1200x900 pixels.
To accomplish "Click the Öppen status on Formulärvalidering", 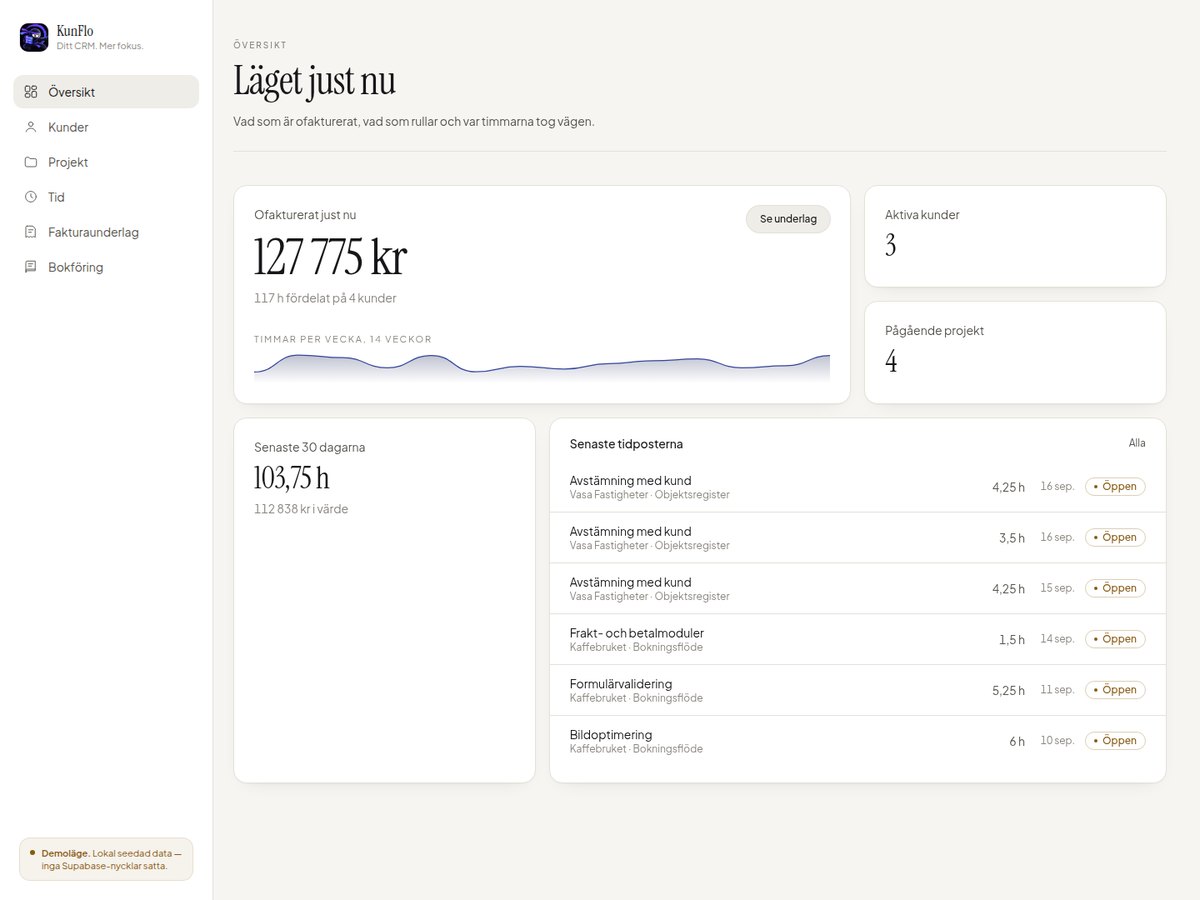I will 1115,690.
